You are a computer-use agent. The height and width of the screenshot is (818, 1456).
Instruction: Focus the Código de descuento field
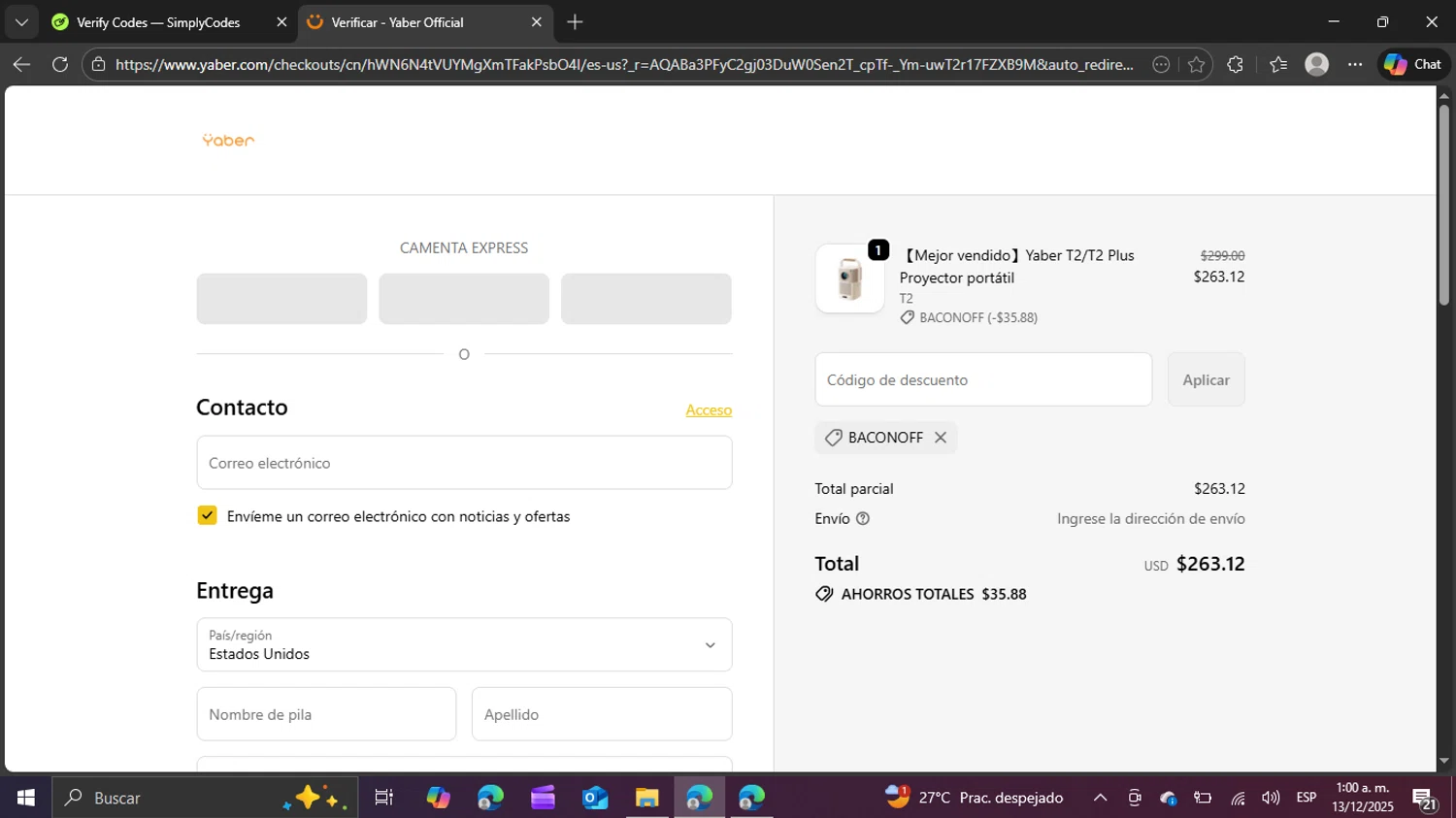pos(983,379)
